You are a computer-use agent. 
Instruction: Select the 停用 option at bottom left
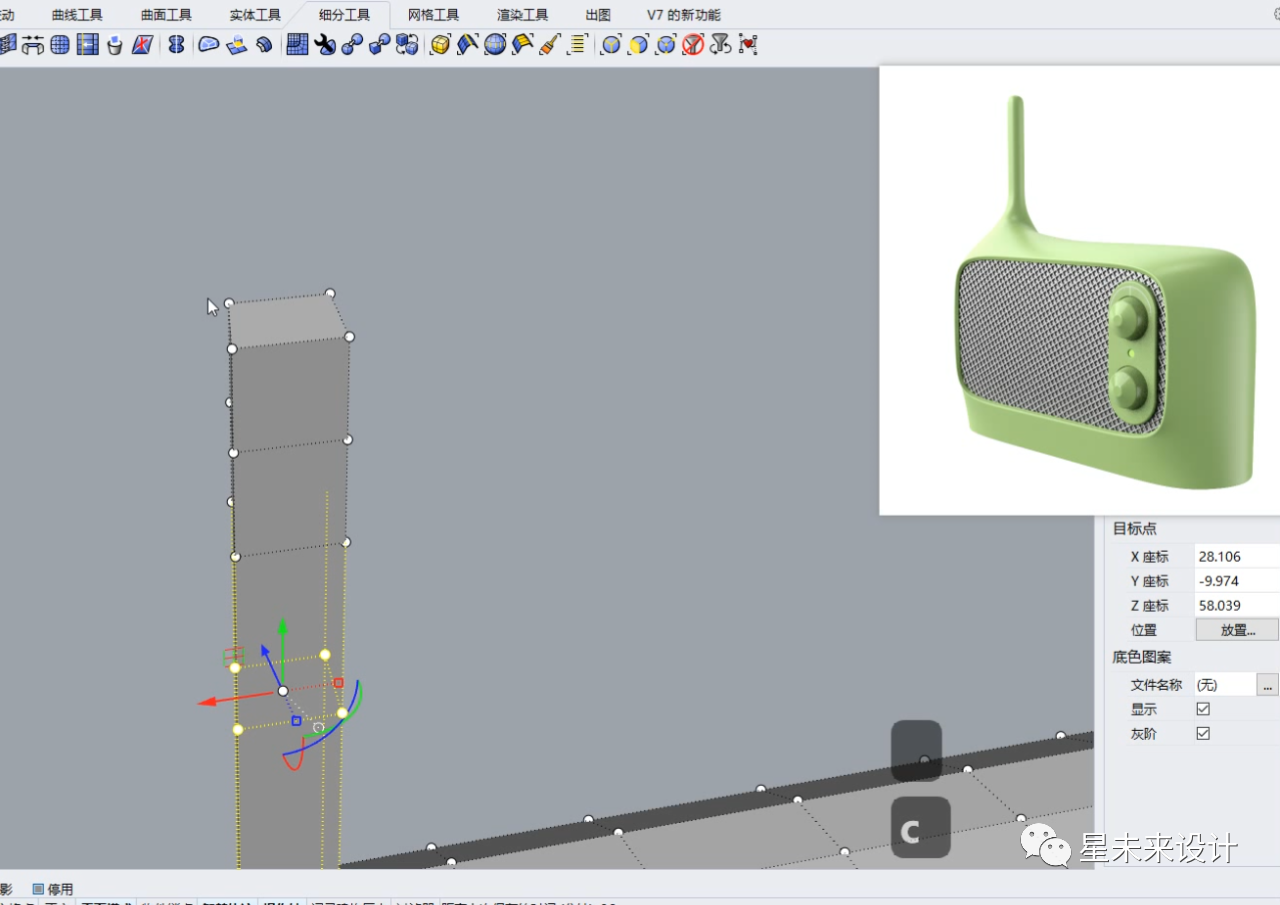[x=53, y=889]
